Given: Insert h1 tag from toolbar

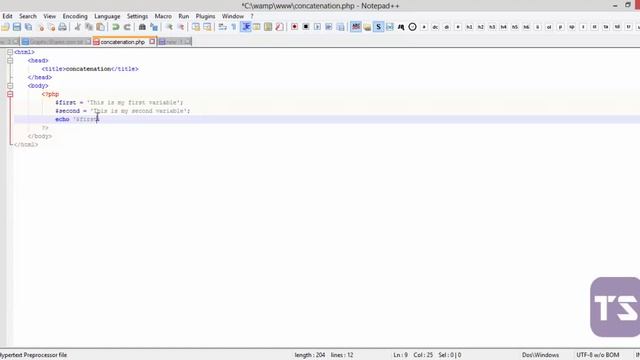Looking at the screenshot, I should point(469,27).
